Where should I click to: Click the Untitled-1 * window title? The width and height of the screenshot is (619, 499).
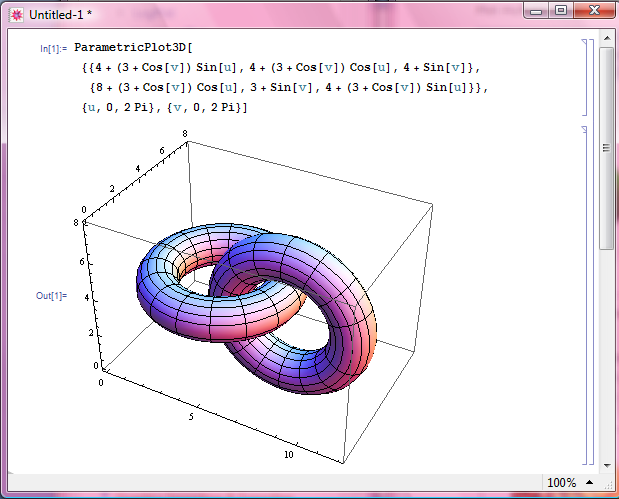60,15
